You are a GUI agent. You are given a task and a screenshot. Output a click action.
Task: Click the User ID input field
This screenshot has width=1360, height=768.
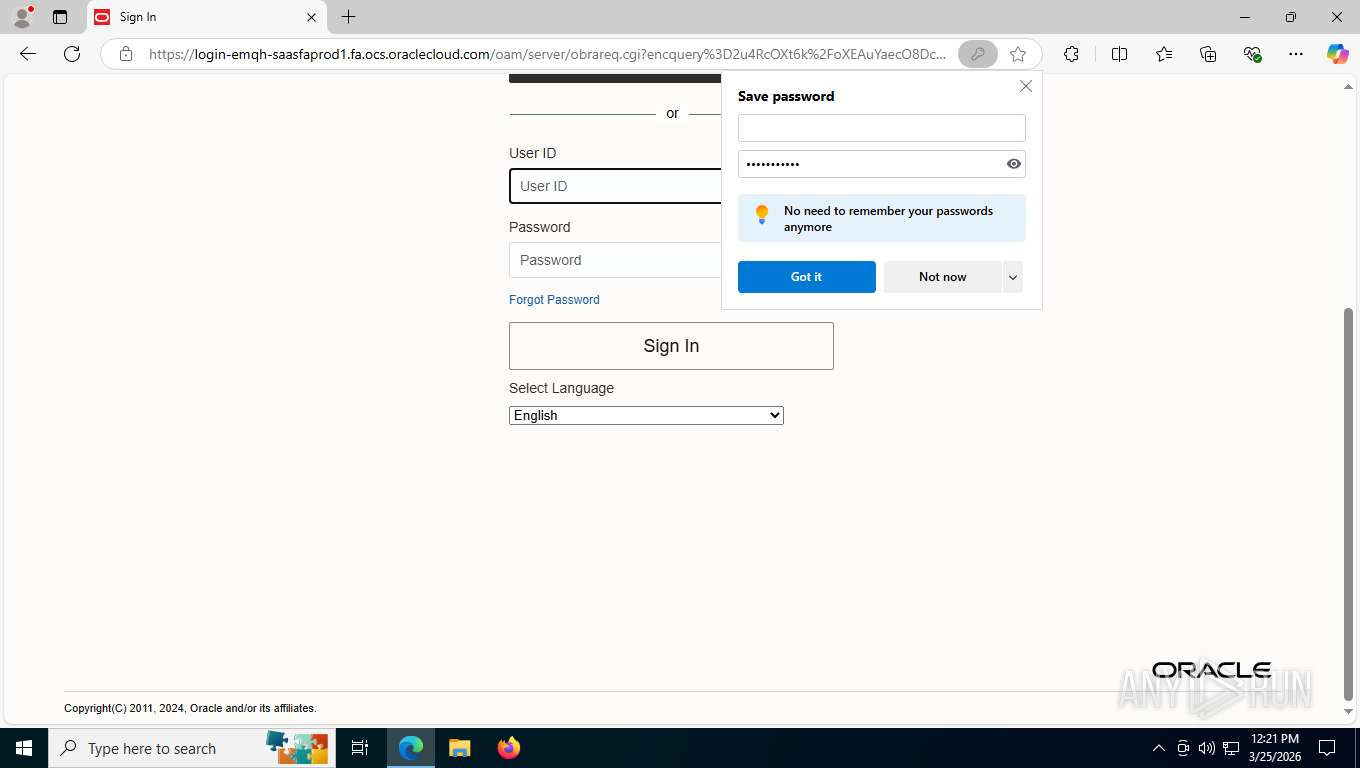[x=614, y=186]
